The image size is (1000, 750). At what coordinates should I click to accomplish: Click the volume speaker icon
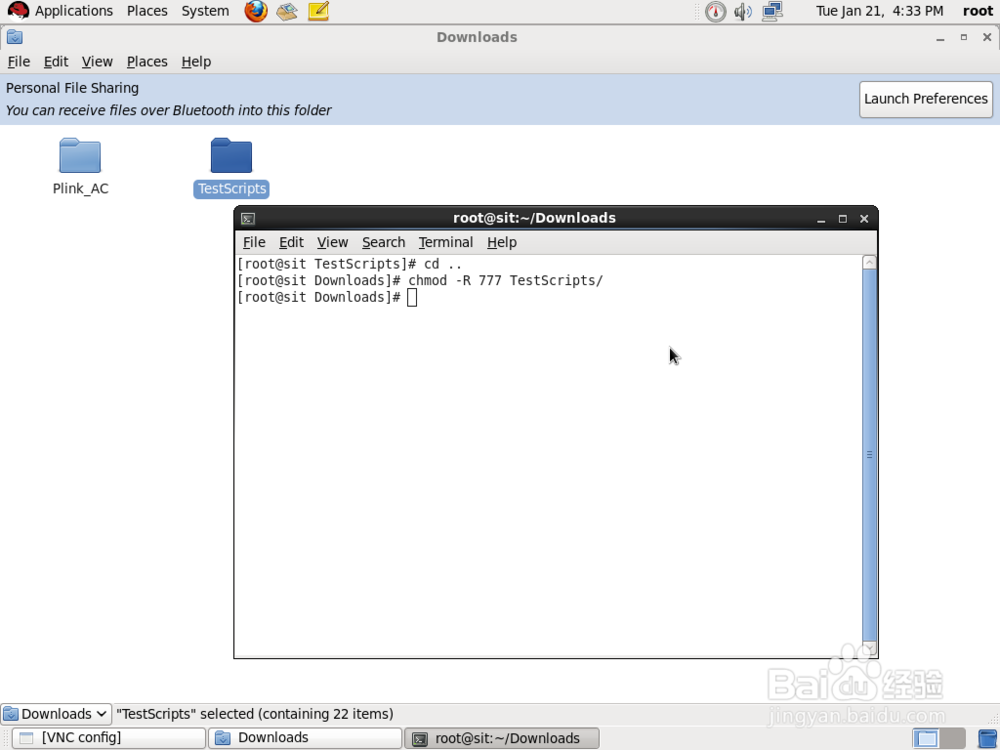click(743, 11)
